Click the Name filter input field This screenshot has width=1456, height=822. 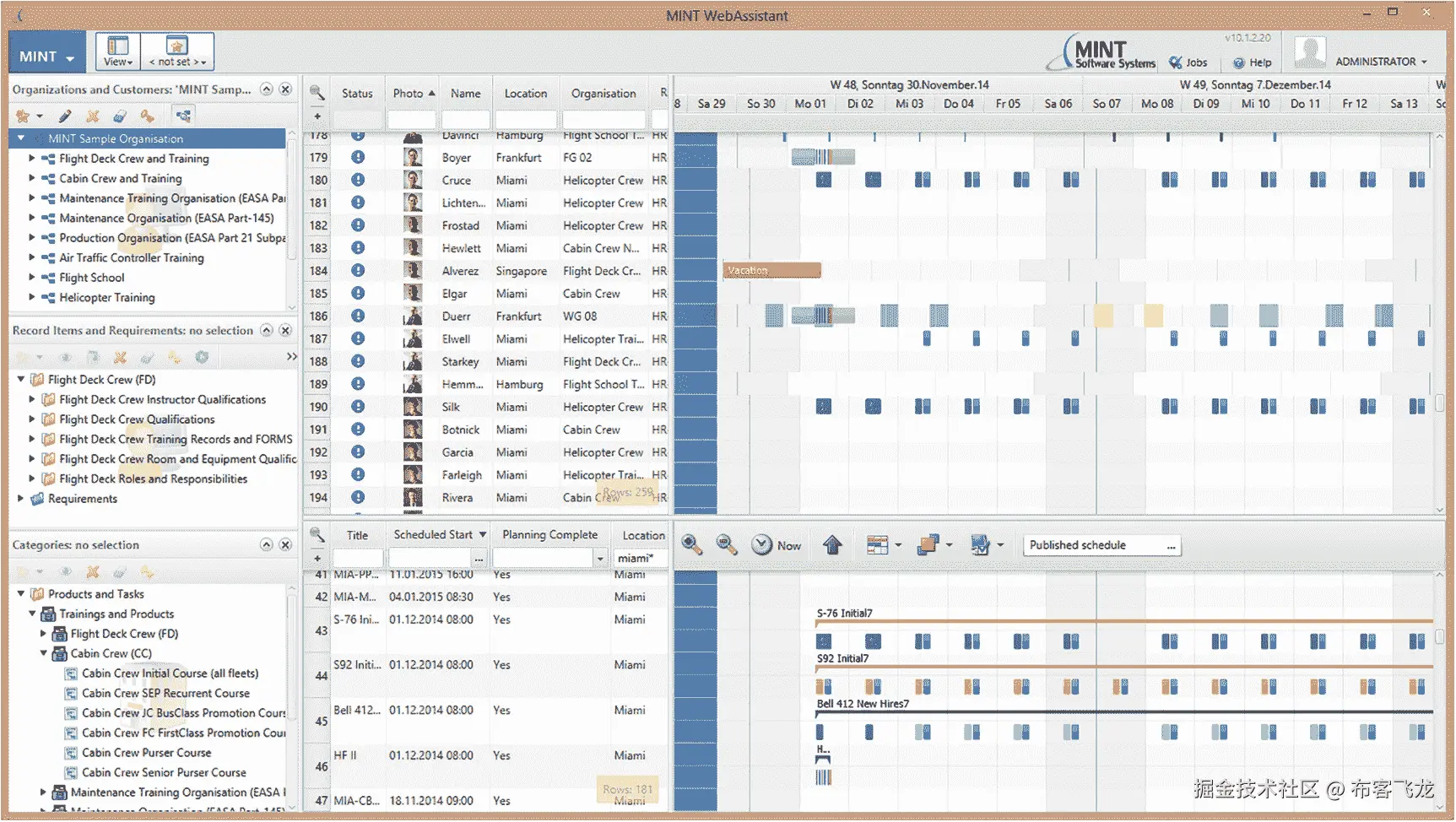pos(466,119)
